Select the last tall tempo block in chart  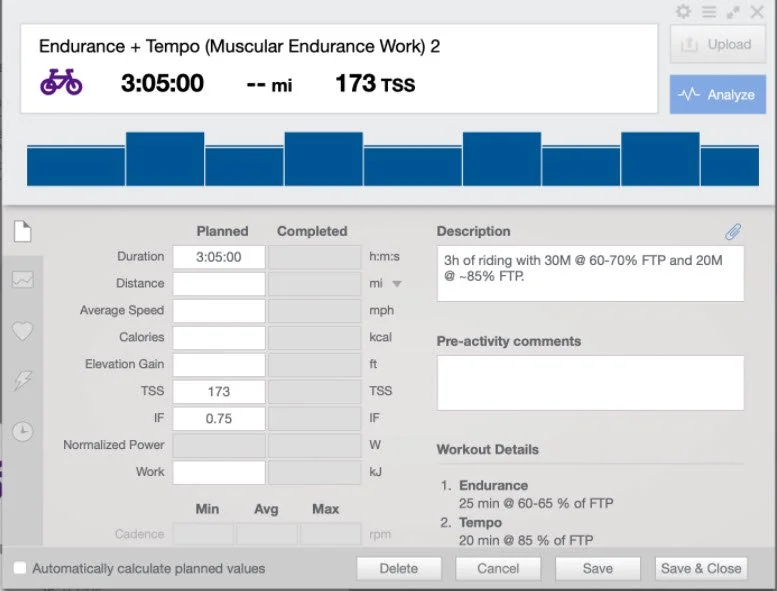[x=660, y=159]
